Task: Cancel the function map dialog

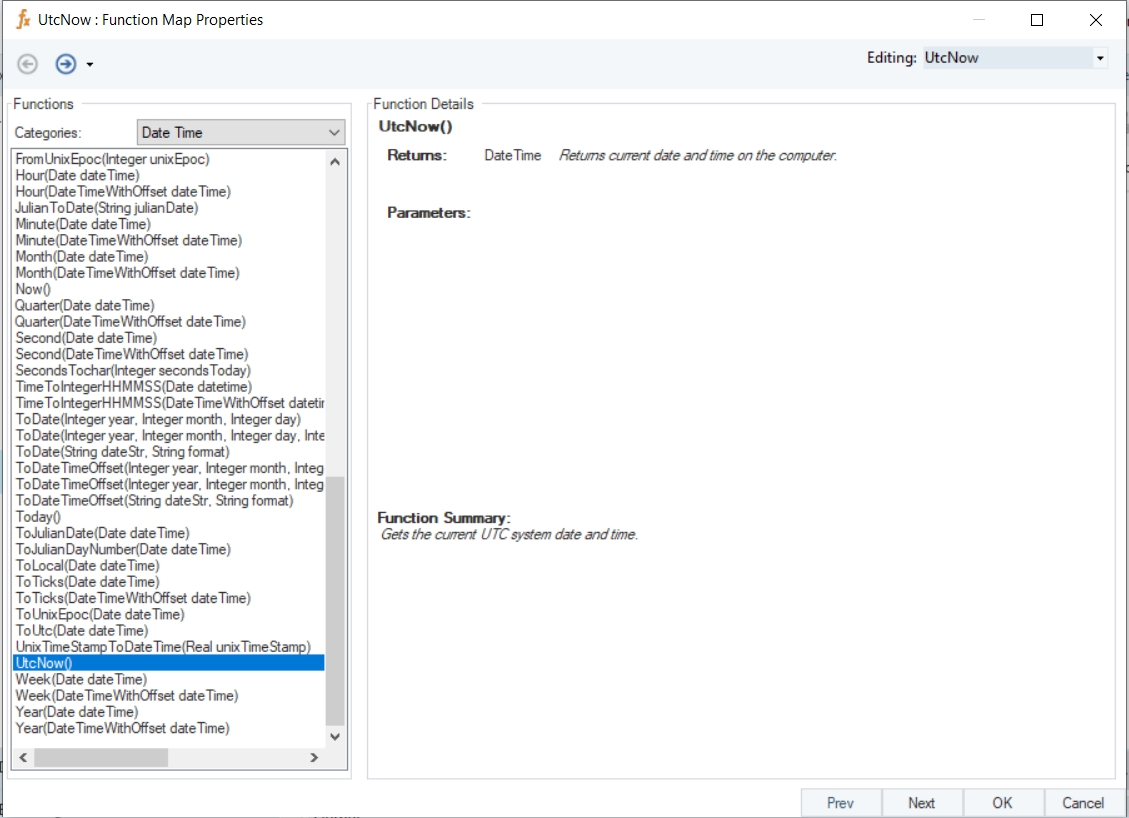Action: [1083, 803]
